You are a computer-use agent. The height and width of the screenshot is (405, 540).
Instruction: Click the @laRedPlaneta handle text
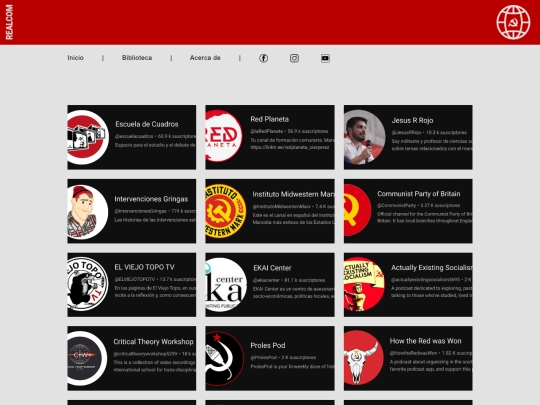click(x=267, y=131)
